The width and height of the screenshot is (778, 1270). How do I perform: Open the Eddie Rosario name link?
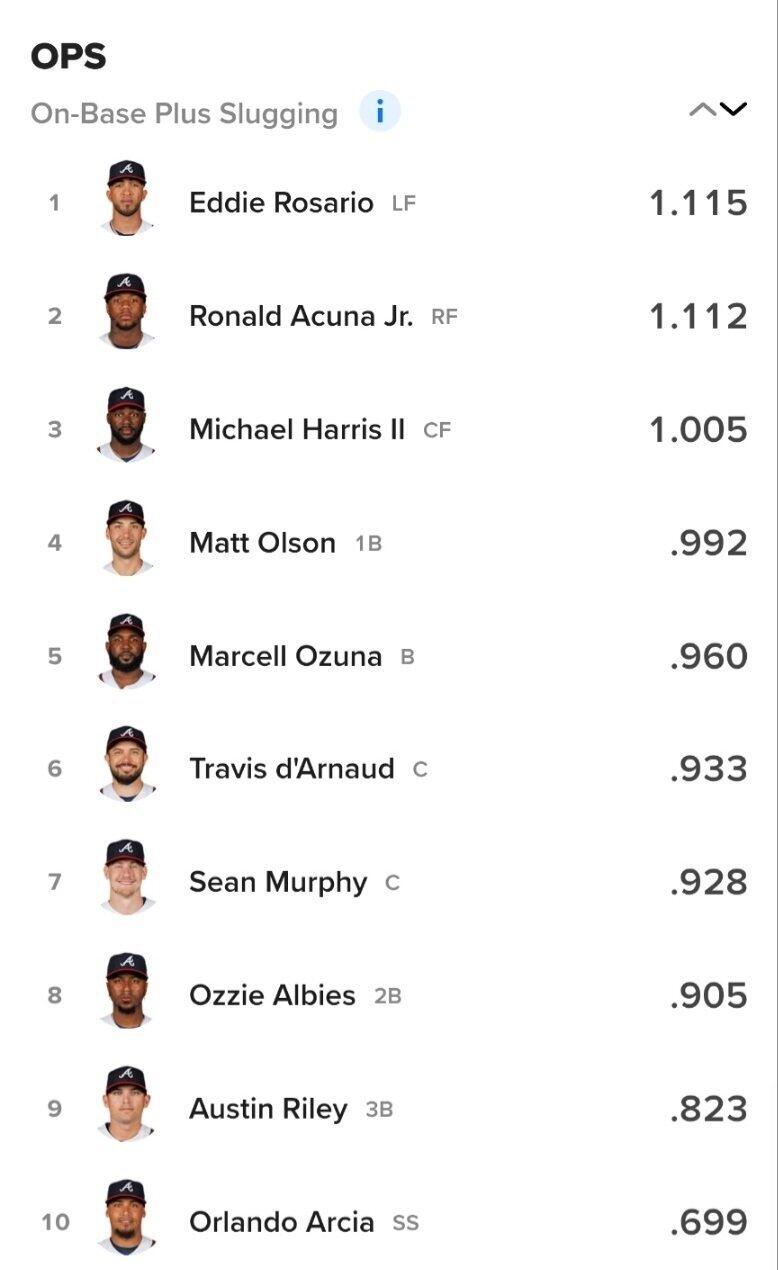(x=281, y=203)
